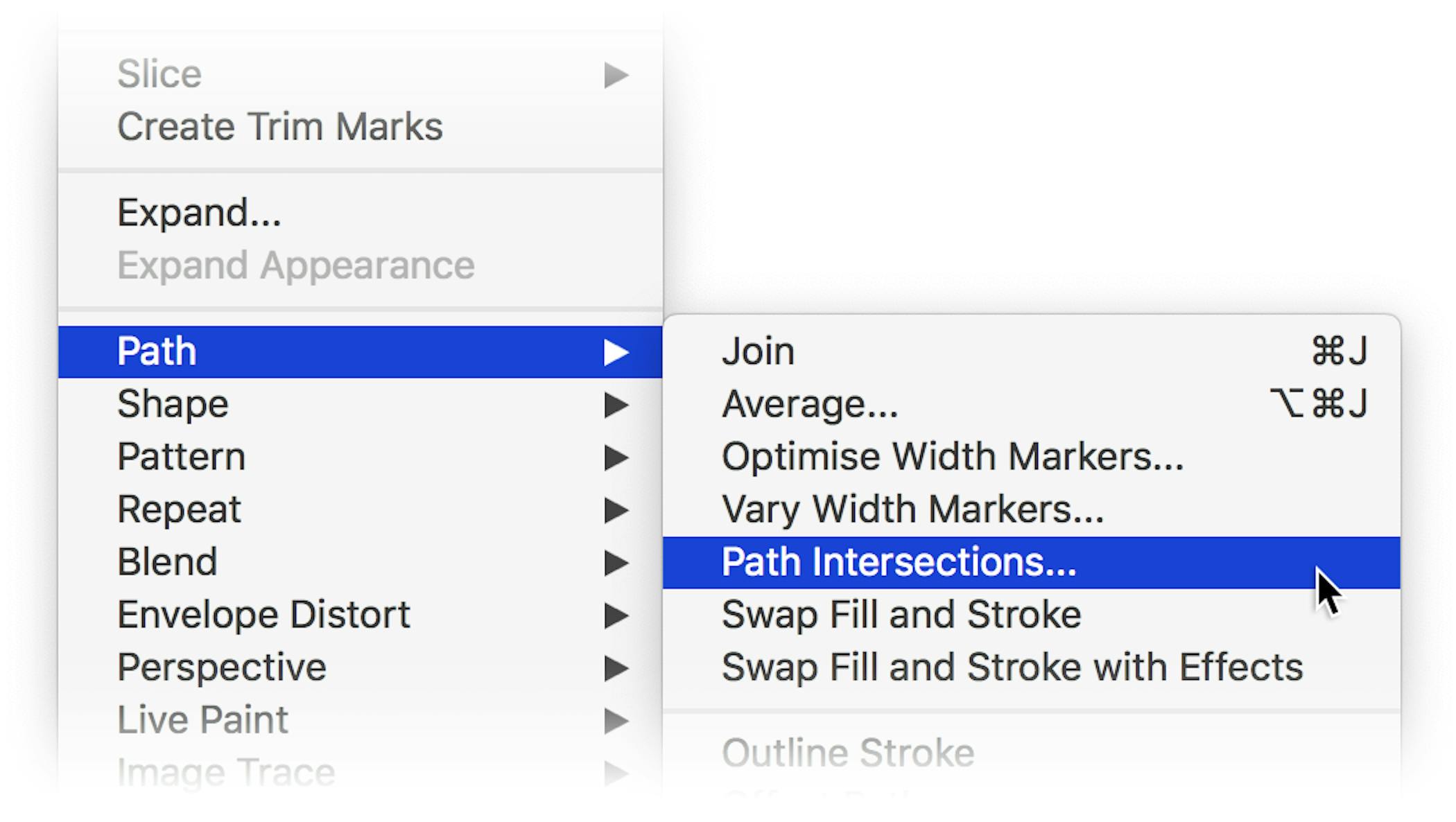The image size is (1456, 822).
Task: Choose Join from the Path submenu
Action: tap(758, 351)
